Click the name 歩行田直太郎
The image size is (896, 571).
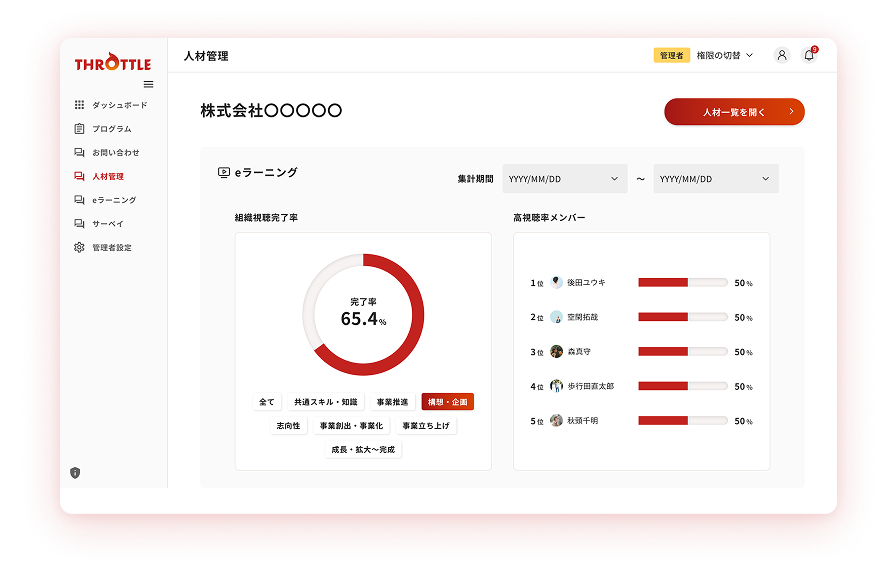coord(591,386)
